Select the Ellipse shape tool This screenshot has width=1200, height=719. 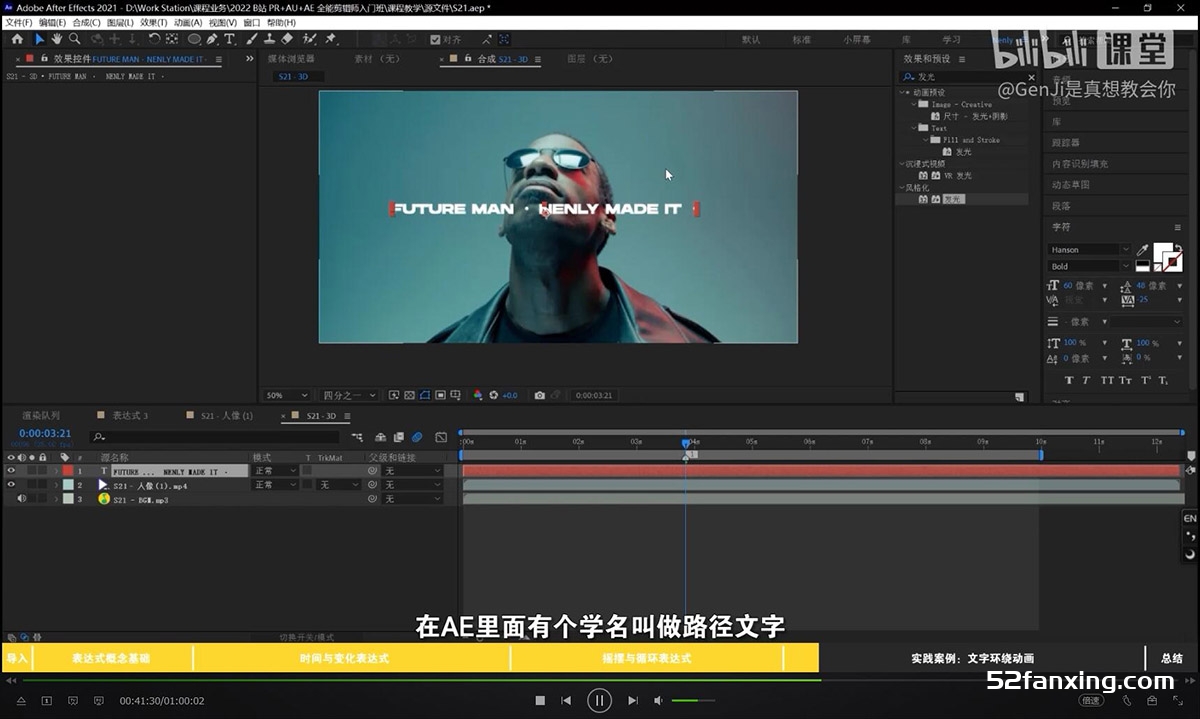(x=194, y=39)
